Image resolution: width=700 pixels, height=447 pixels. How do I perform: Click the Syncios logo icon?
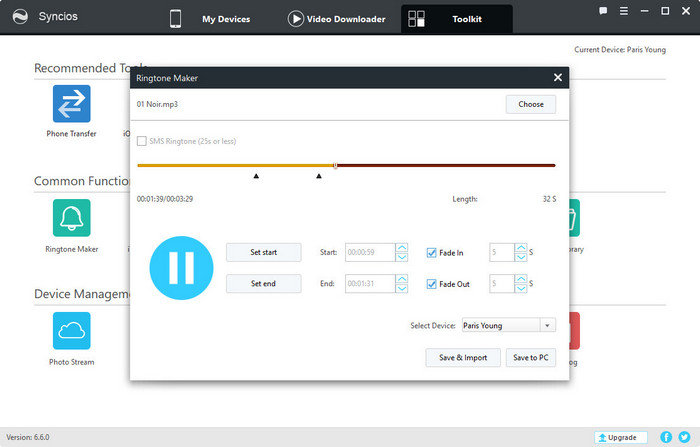pos(20,17)
